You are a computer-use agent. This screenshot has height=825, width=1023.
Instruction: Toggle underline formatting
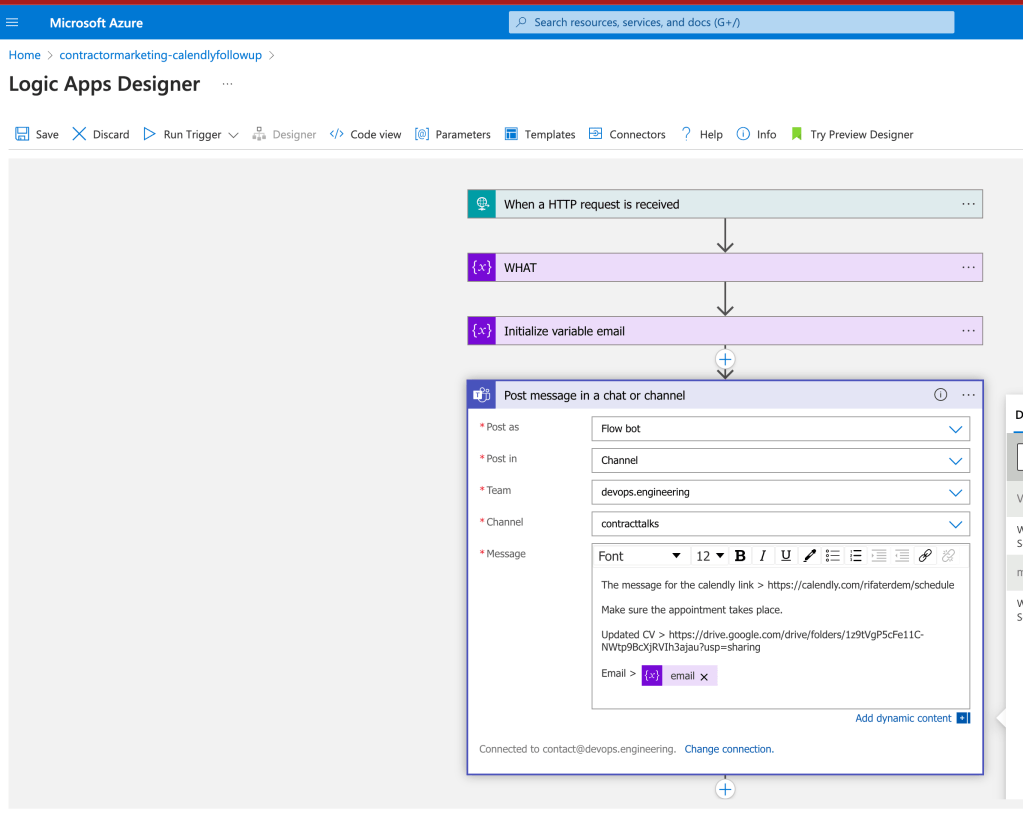pos(786,556)
